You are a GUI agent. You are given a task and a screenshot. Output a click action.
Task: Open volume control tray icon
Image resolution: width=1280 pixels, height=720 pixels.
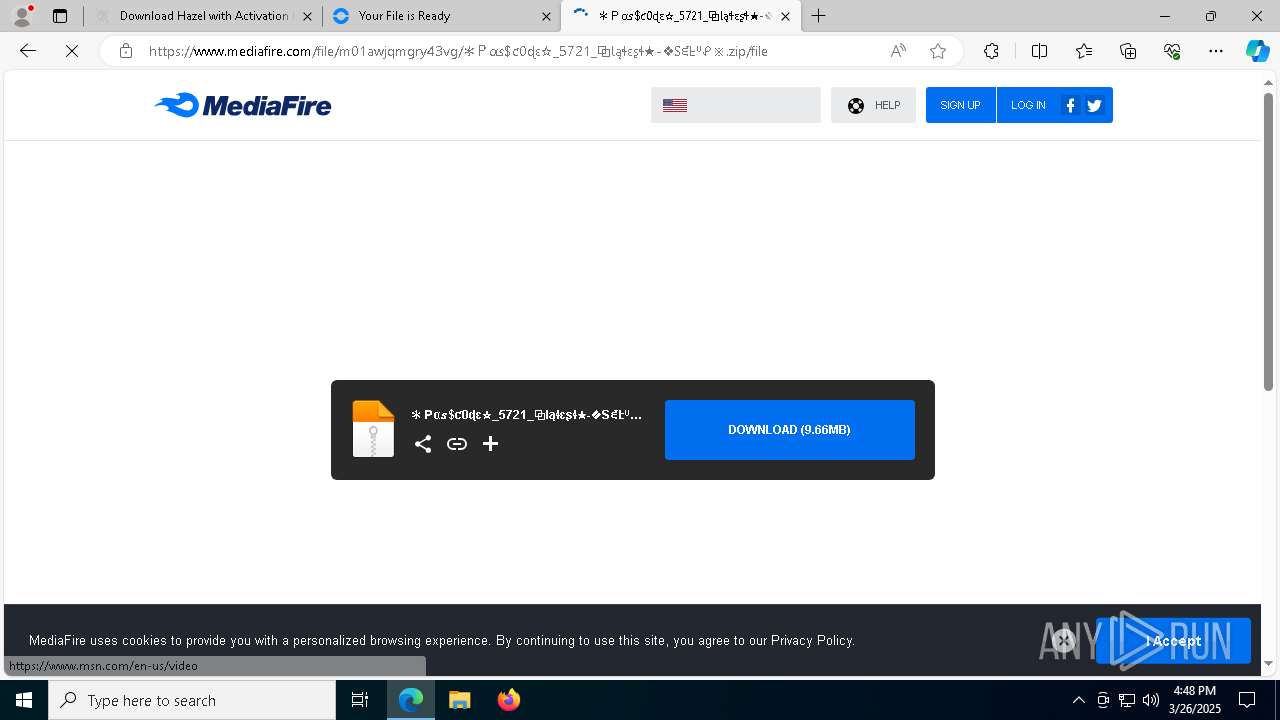click(1151, 700)
